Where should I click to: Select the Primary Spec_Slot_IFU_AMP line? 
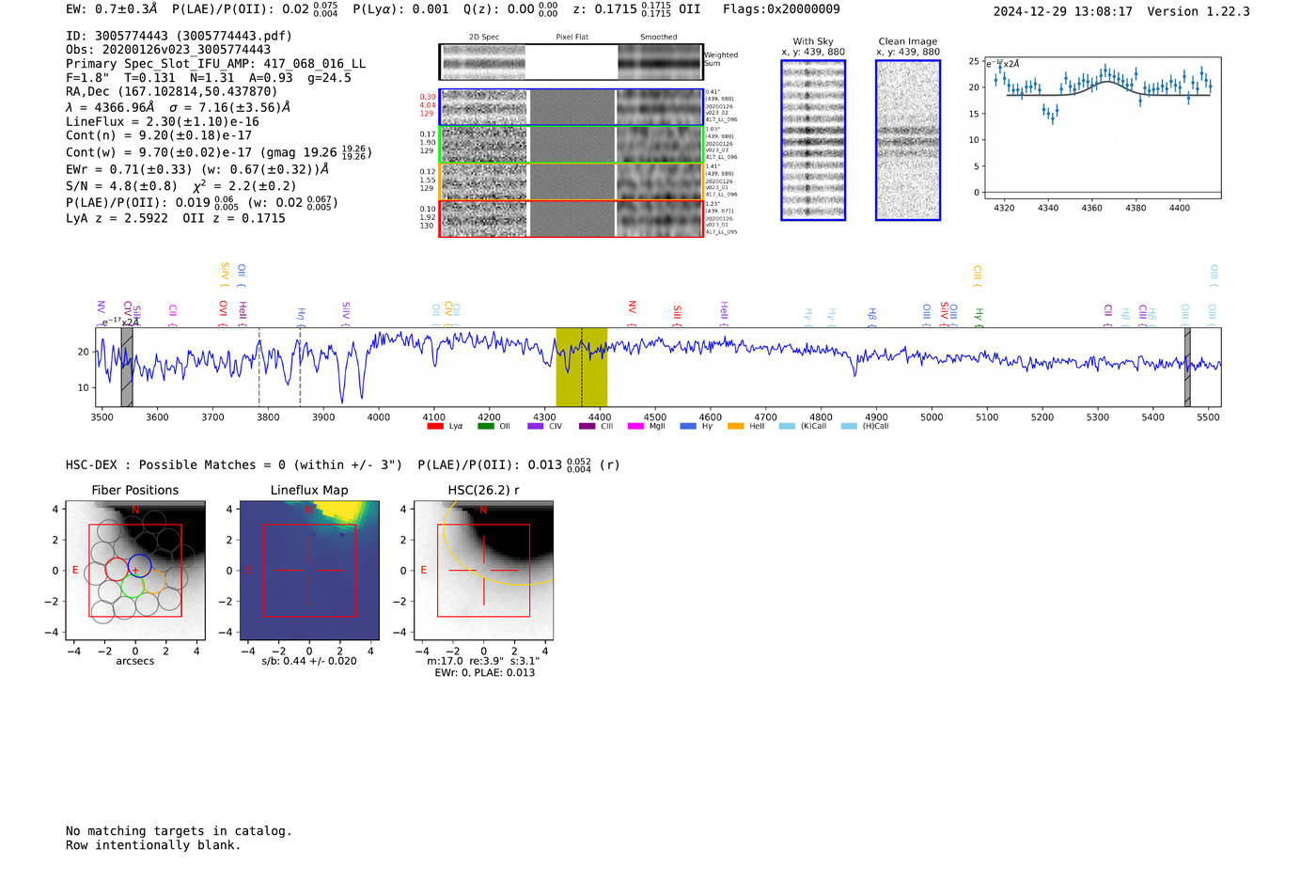pos(215,64)
